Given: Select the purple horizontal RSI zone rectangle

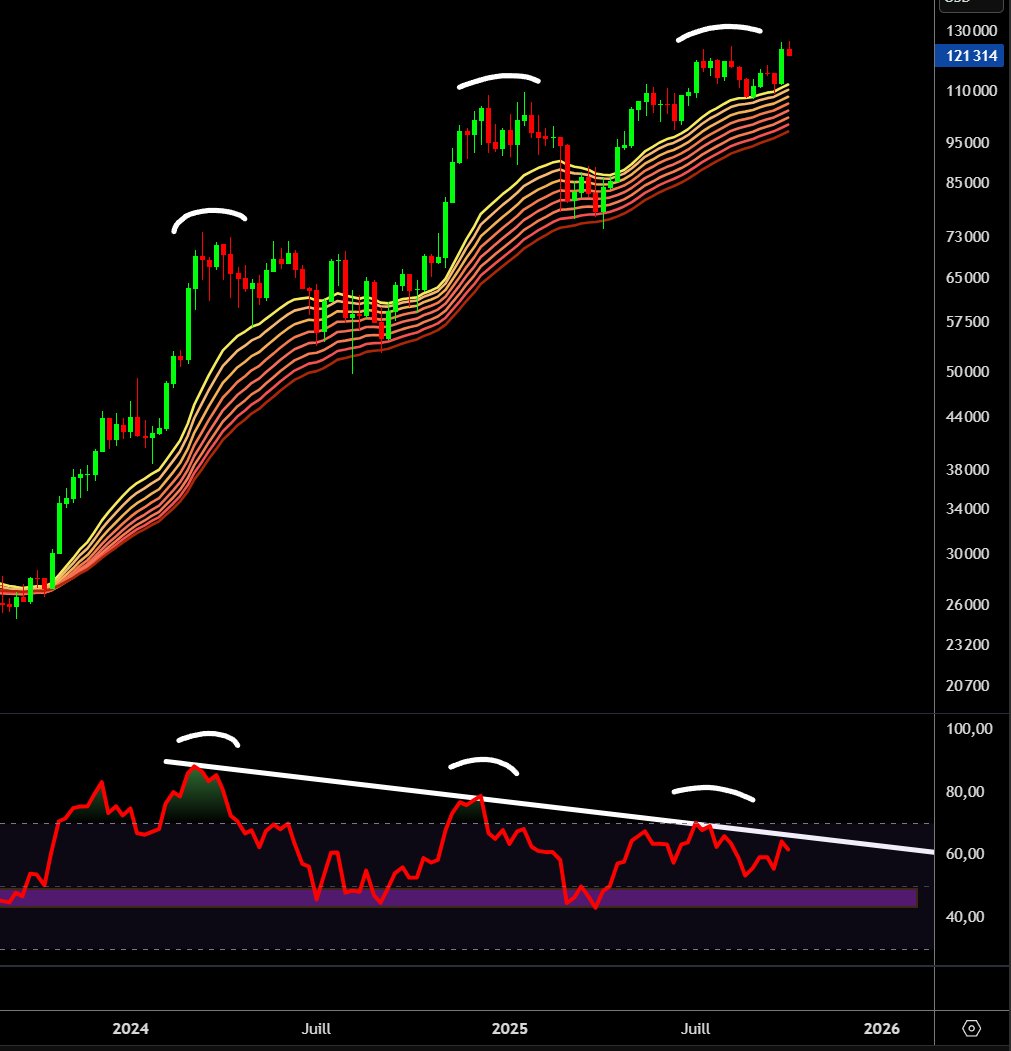Looking at the screenshot, I should point(459,898).
